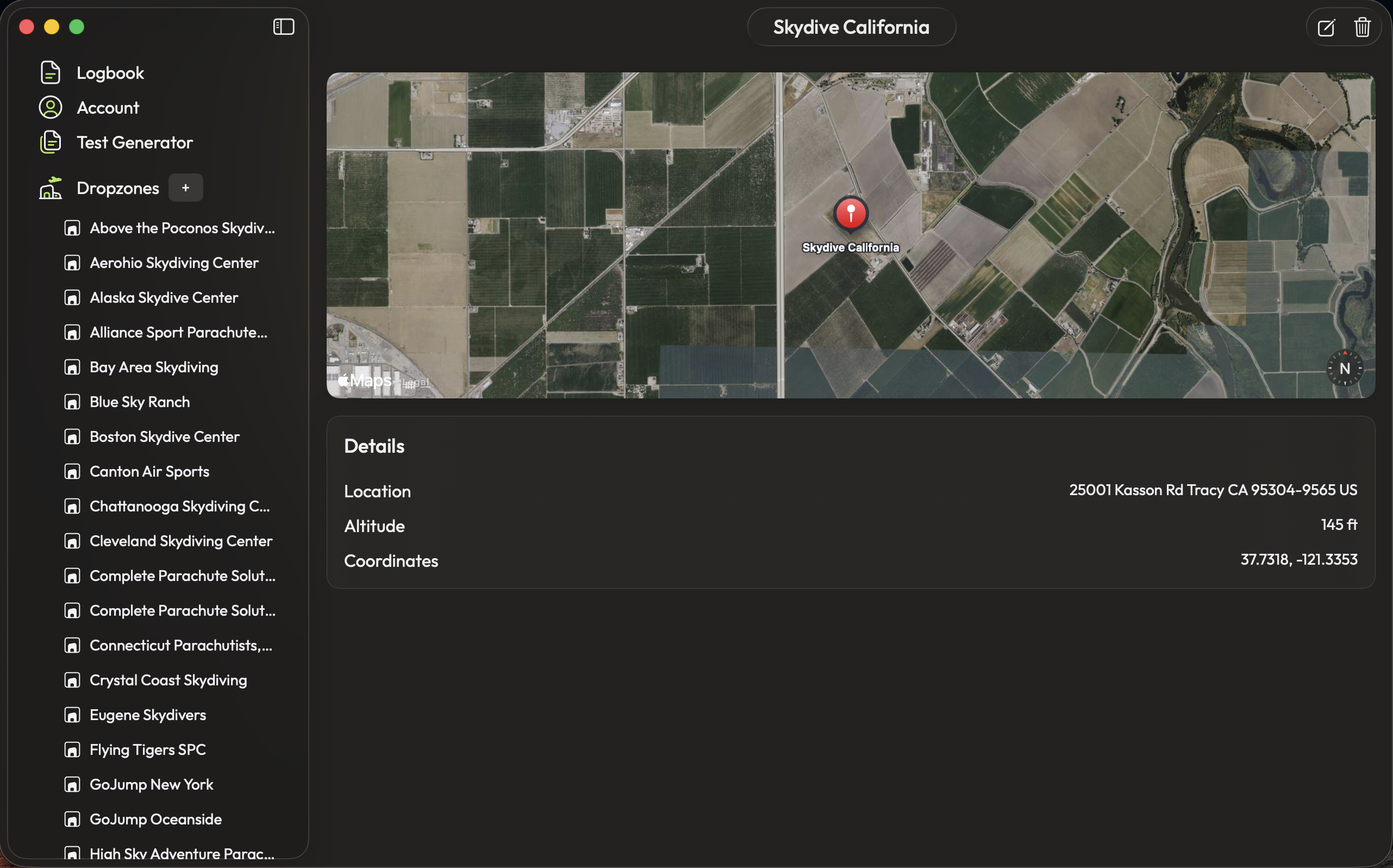Select Blue Sky Ranch dropzone
The image size is (1393, 868).
coord(139,402)
